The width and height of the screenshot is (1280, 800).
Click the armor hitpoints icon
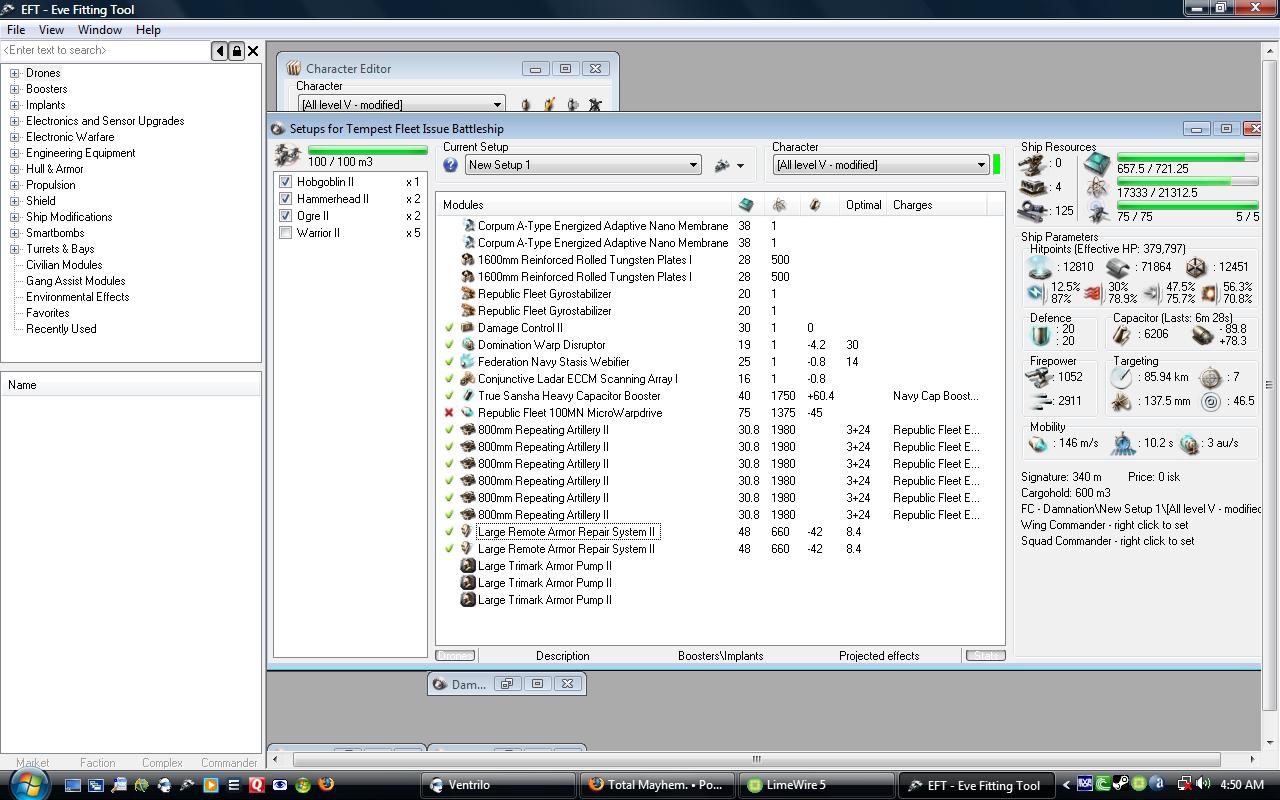pyautogui.click(x=1118, y=268)
